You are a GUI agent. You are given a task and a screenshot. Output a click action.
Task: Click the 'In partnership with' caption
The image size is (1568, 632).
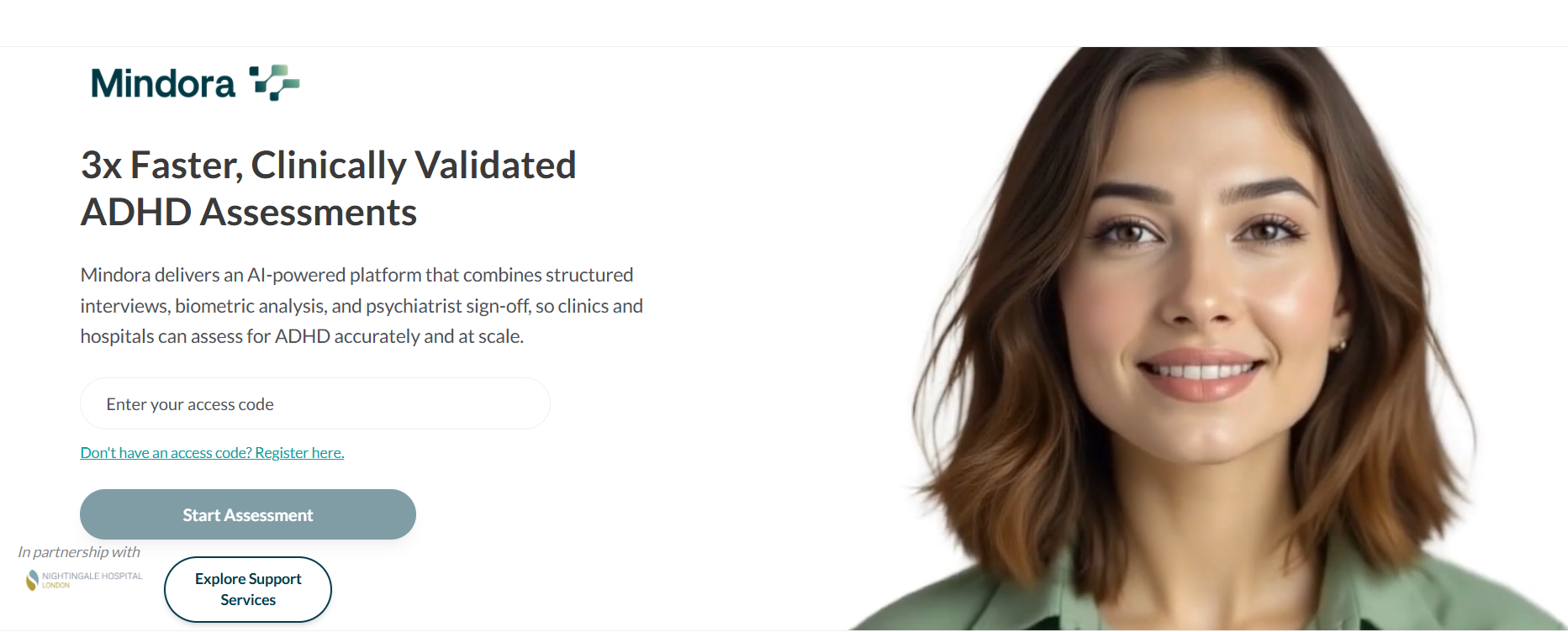click(x=79, y=552)
